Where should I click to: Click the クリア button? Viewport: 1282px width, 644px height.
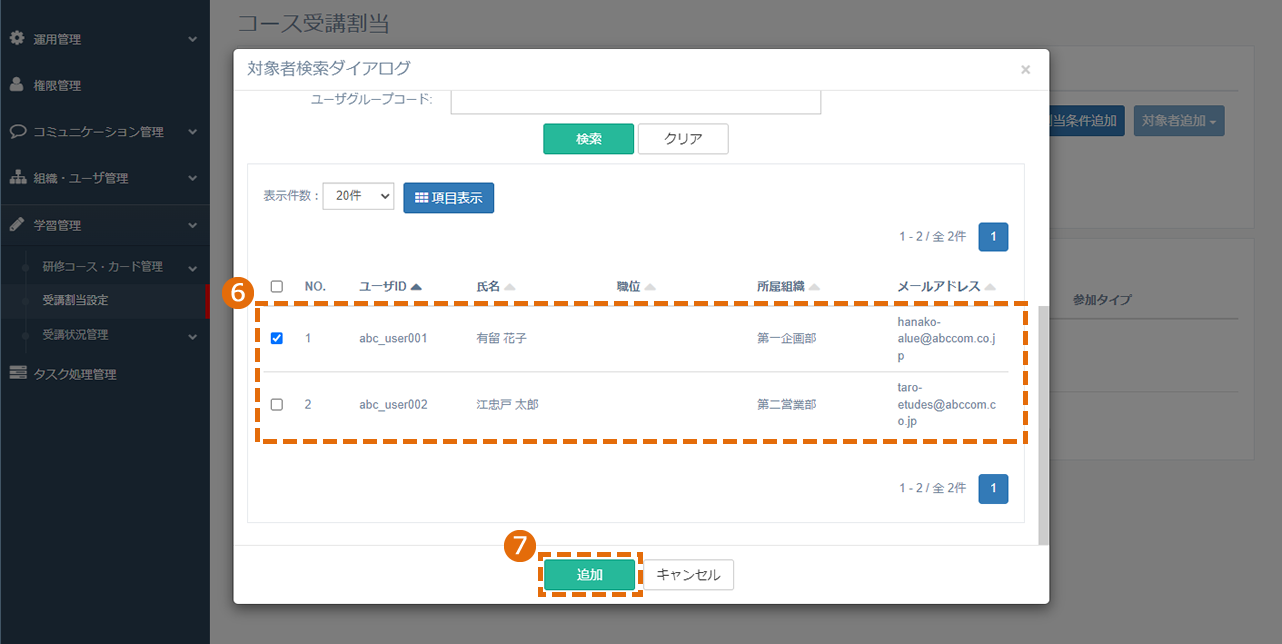(683, 139)
